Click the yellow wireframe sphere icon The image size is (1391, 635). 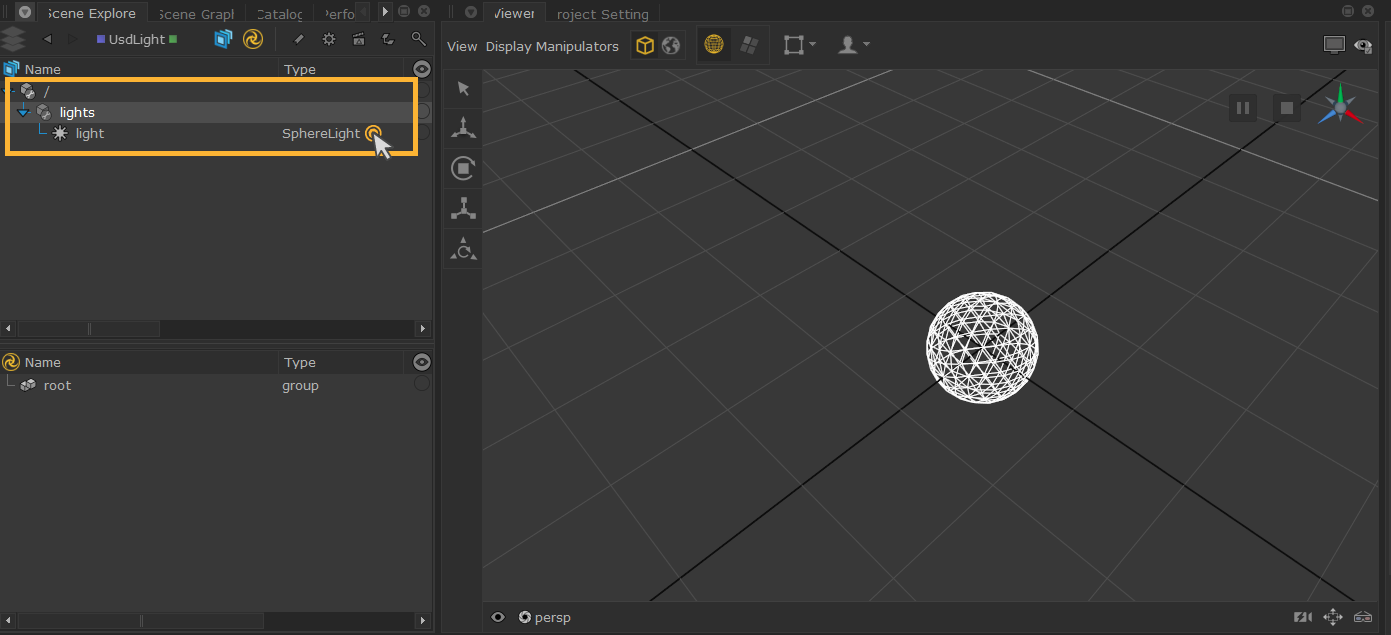(714, 46)
